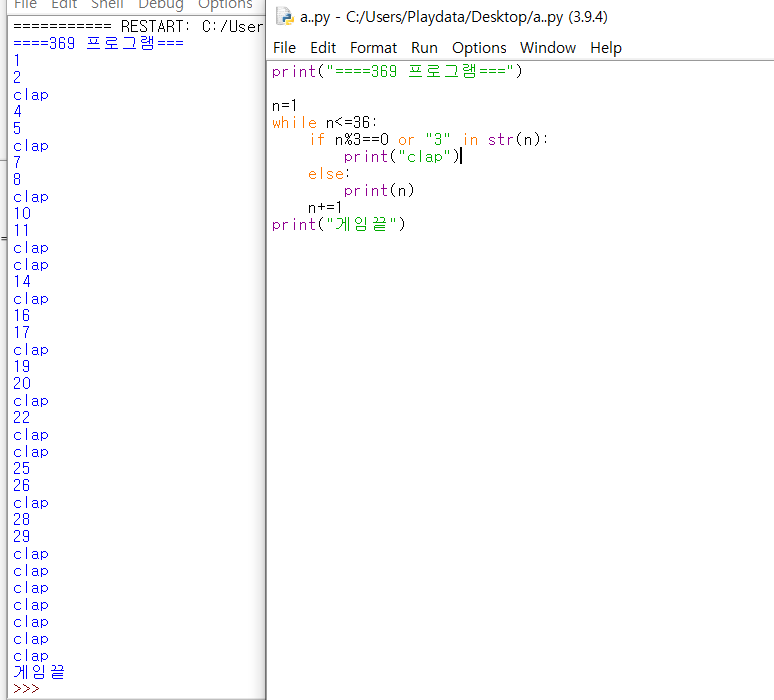Click the output number 26 in shell

(x=22, y=486)
